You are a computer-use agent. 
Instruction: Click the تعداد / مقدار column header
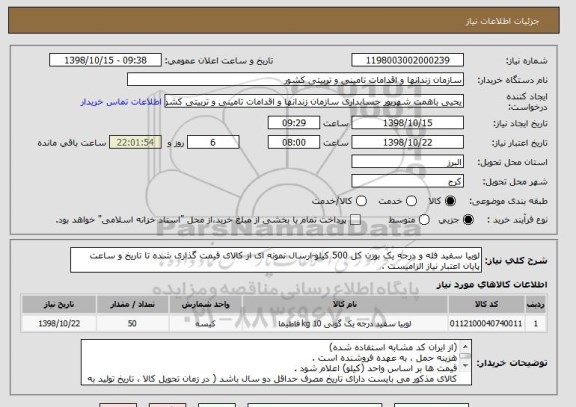pyautogui.click(x=132, y=304)
